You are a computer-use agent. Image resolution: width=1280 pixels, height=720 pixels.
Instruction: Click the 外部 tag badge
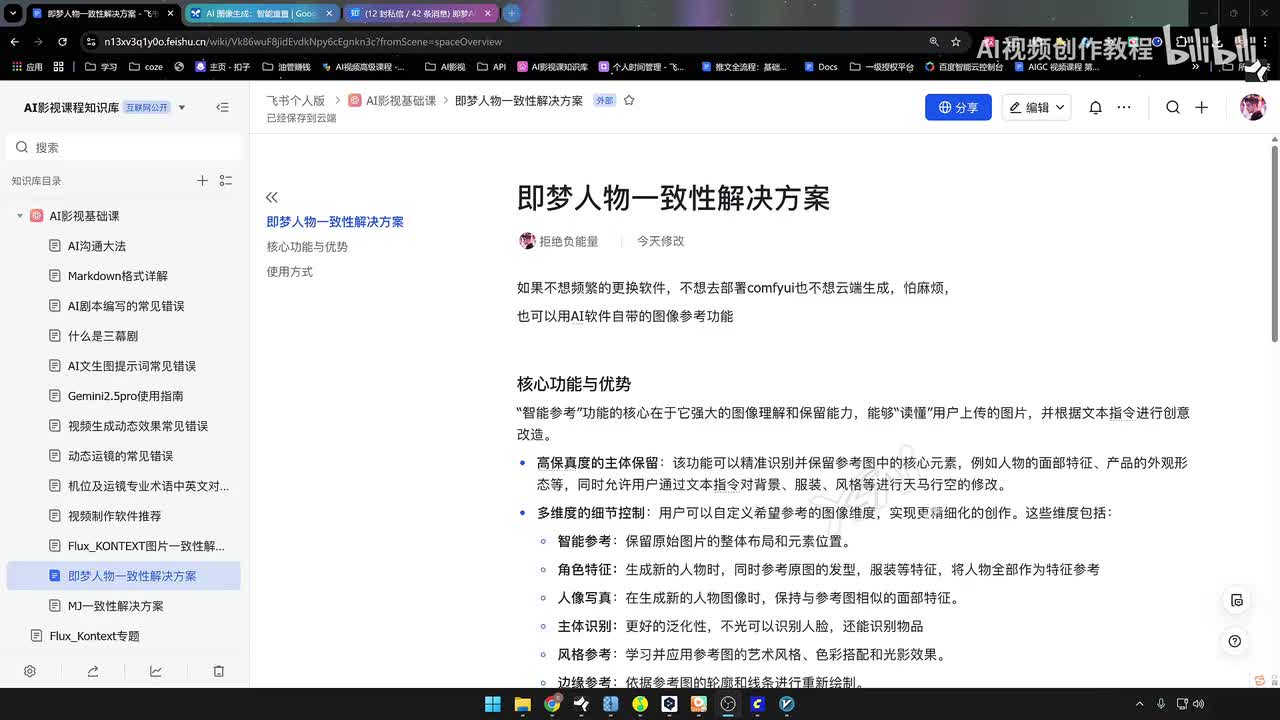click(x=604, y=101)
